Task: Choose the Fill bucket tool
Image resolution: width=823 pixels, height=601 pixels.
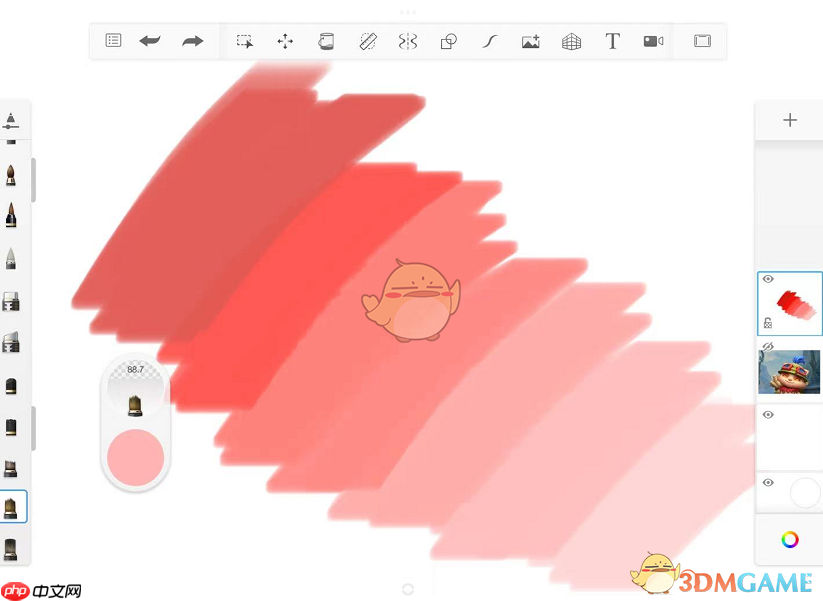Action: click(x=326, y=41)
